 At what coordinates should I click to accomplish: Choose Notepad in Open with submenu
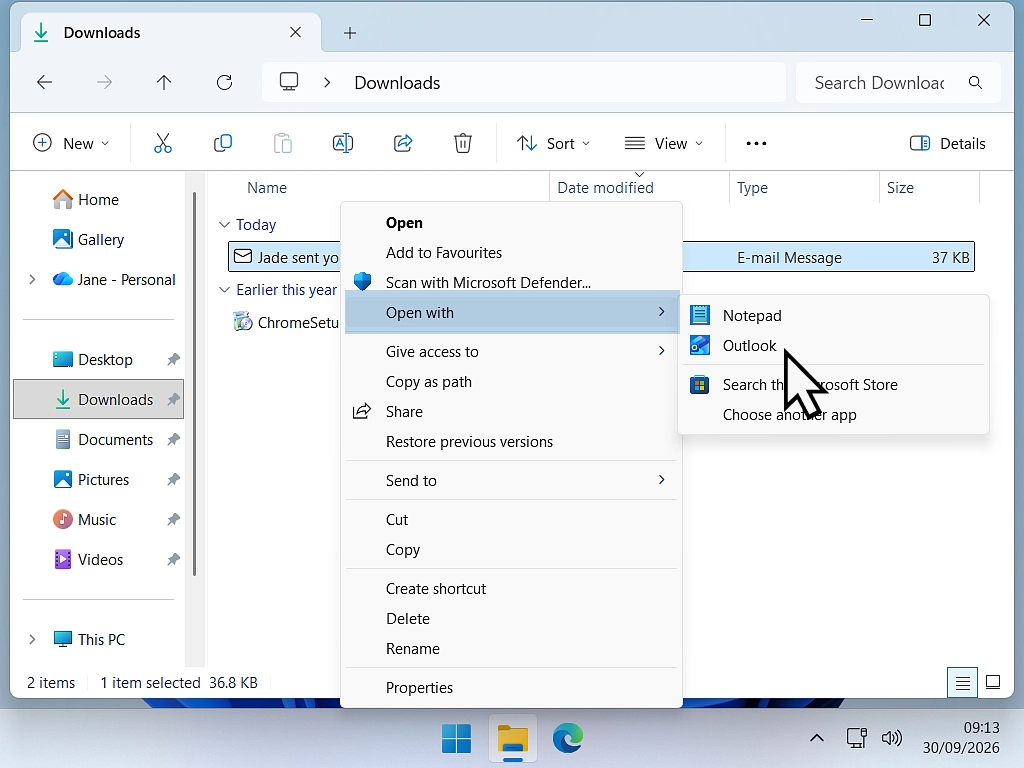(833, 315)
